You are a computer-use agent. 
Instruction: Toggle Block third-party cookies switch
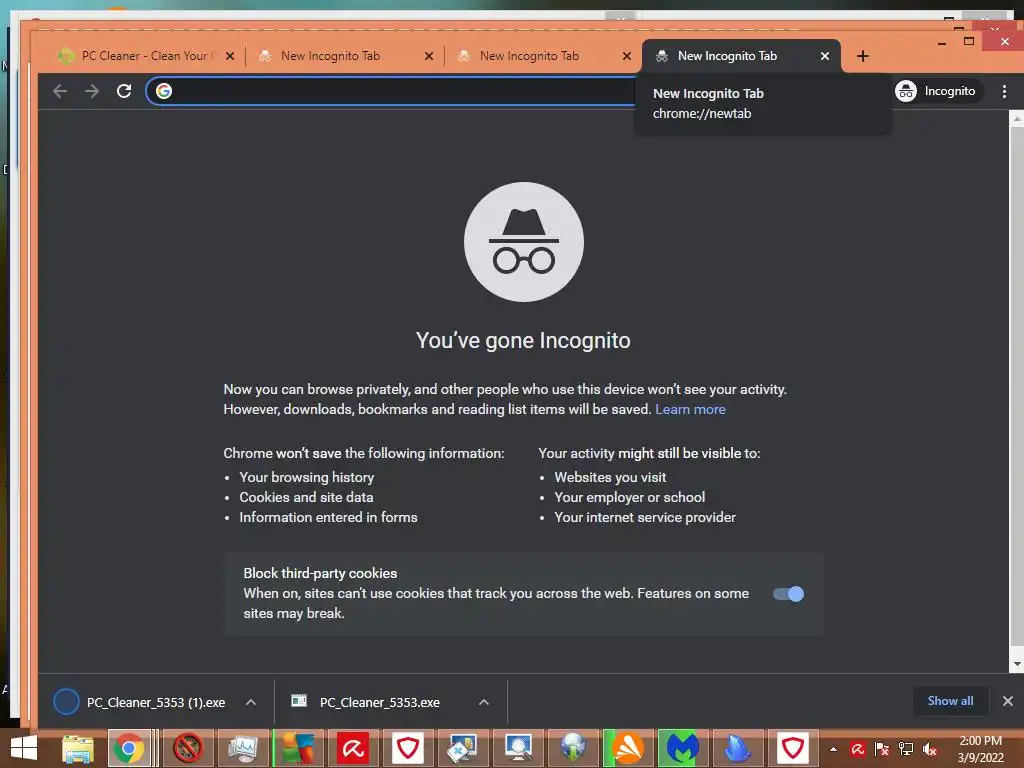point(788,594)
